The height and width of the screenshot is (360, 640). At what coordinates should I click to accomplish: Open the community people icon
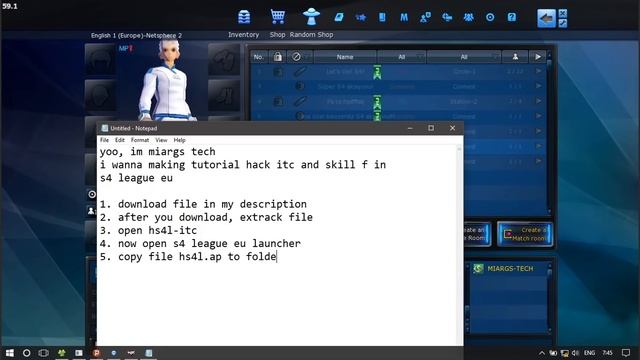(x=469, y=17)
